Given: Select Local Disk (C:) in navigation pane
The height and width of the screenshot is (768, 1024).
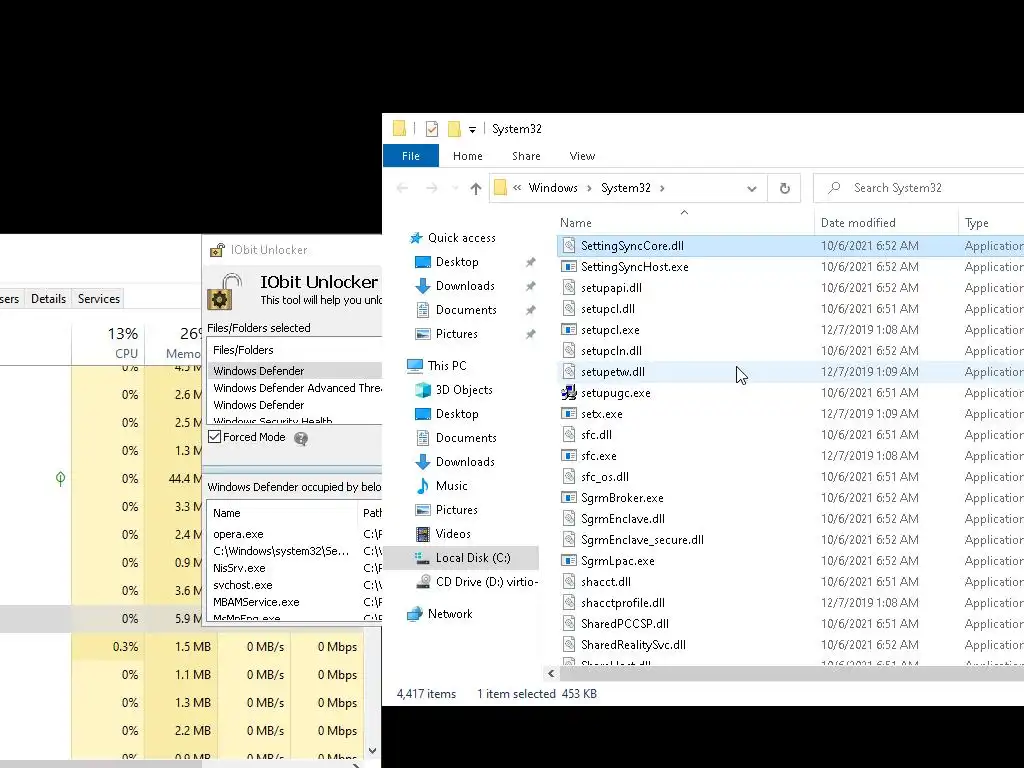Looking at the screenshot, I should pyautogui.click(x=473, y=558).
